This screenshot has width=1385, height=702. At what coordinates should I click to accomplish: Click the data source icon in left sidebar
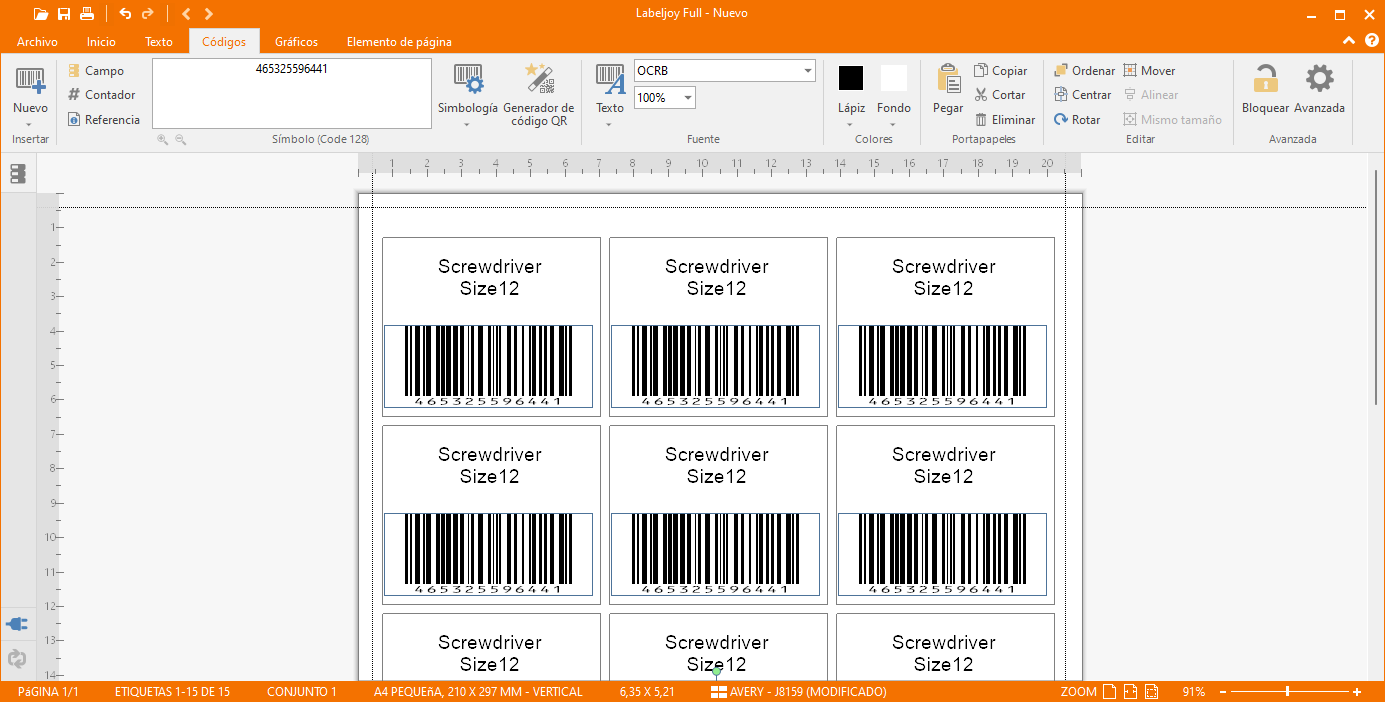click(18, 174)
